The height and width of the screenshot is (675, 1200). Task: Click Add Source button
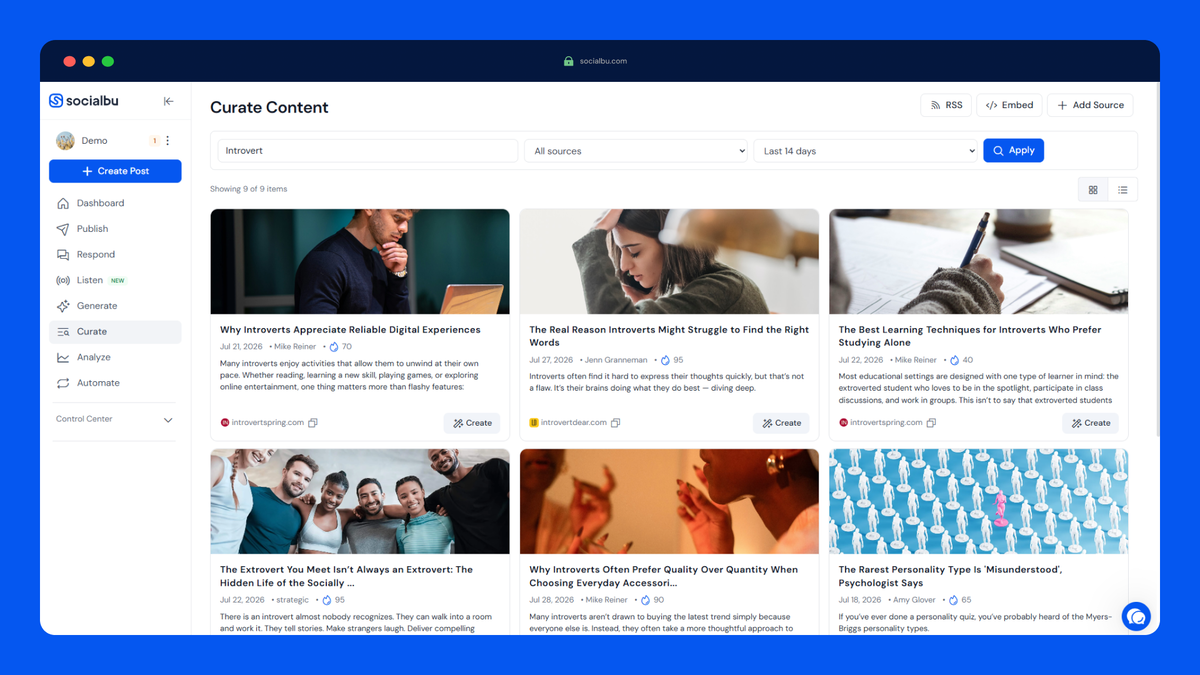[x=1090, y=105]
